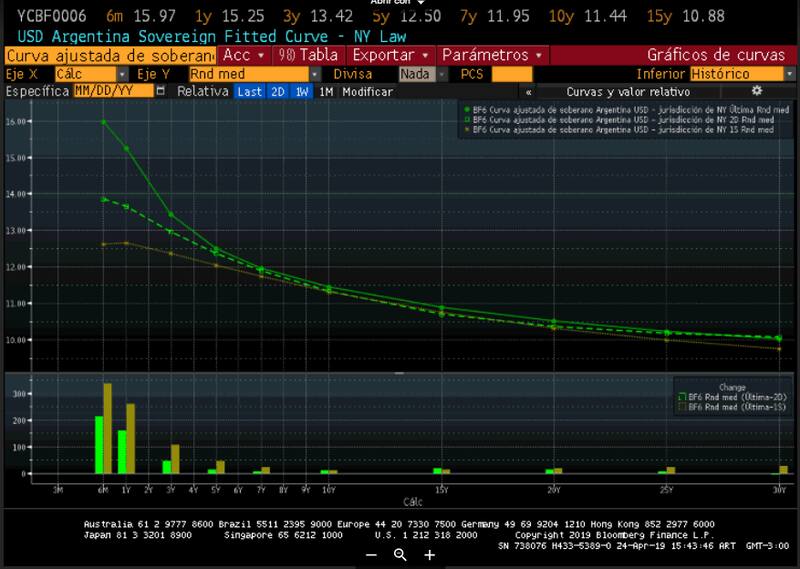Open the Exportar menu
This screenshot has width=800, height=569.
pyautogui.click(x=392, y=55)
